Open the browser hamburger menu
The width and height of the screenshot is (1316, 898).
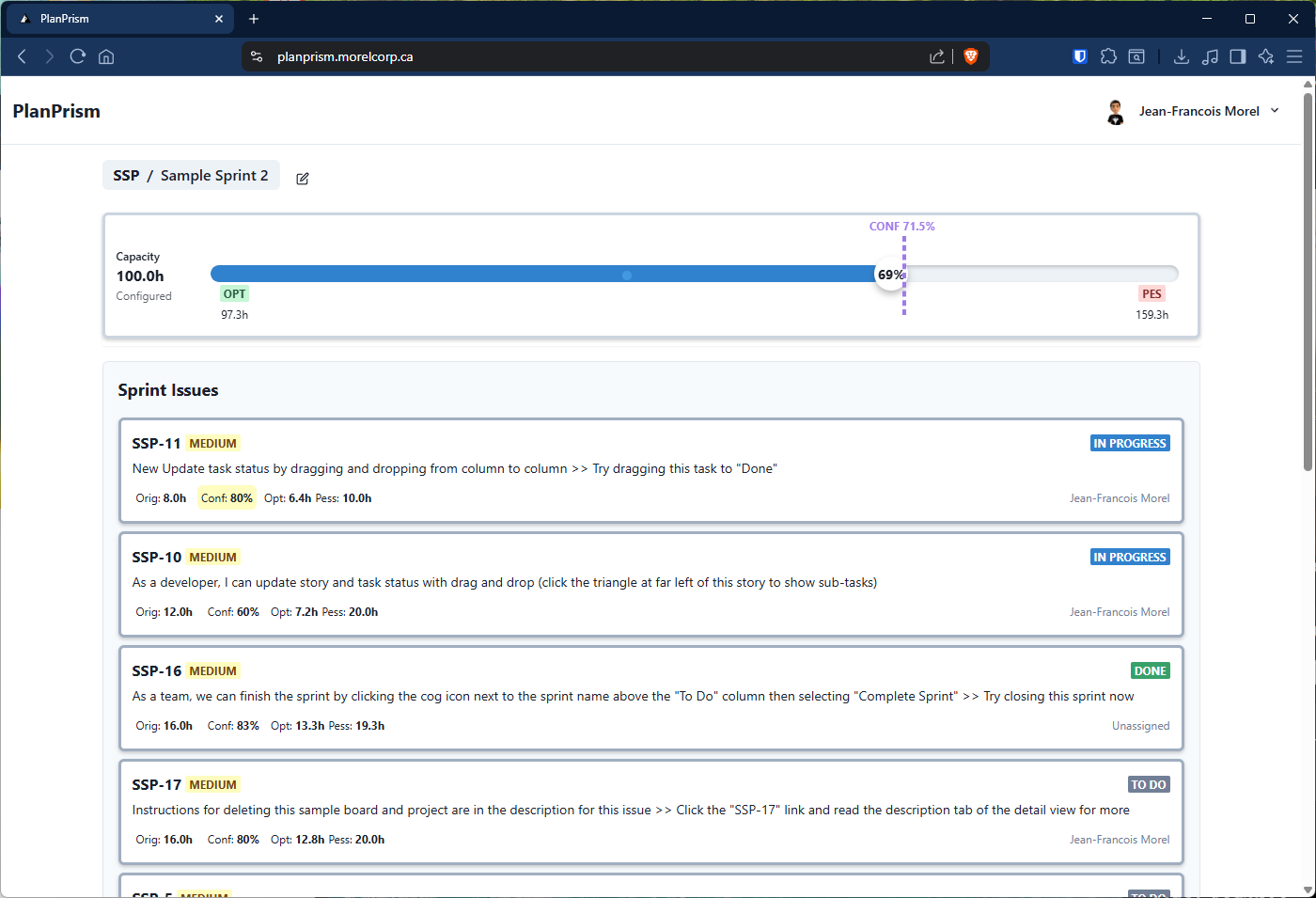[1294, 56]
